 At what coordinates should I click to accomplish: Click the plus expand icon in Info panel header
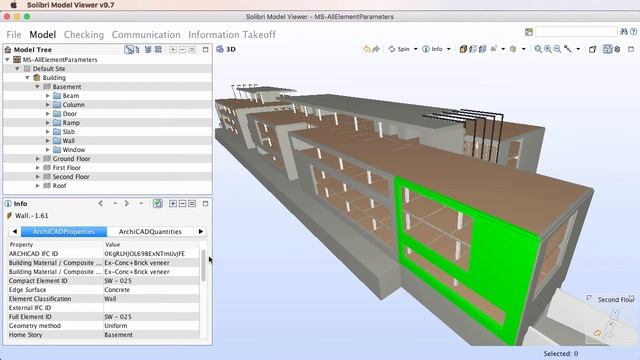point(173,203)
